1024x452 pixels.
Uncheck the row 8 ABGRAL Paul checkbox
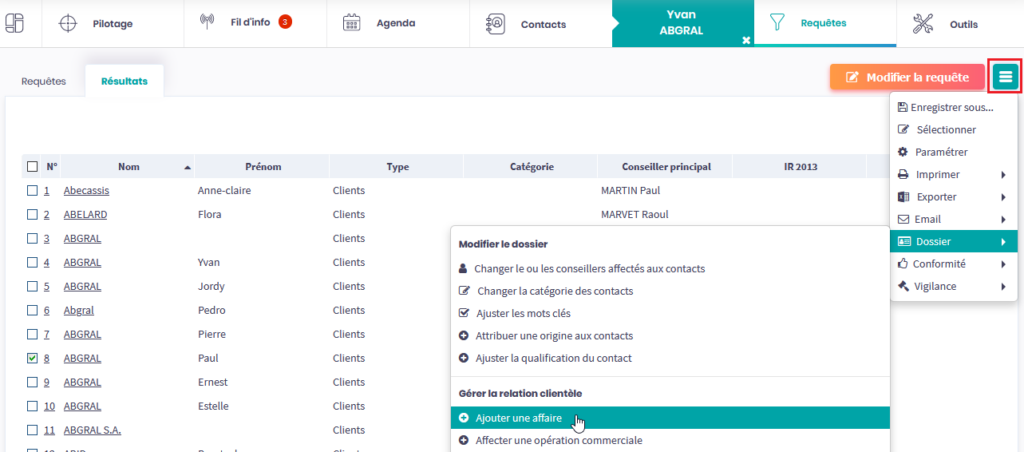point(33,358)
